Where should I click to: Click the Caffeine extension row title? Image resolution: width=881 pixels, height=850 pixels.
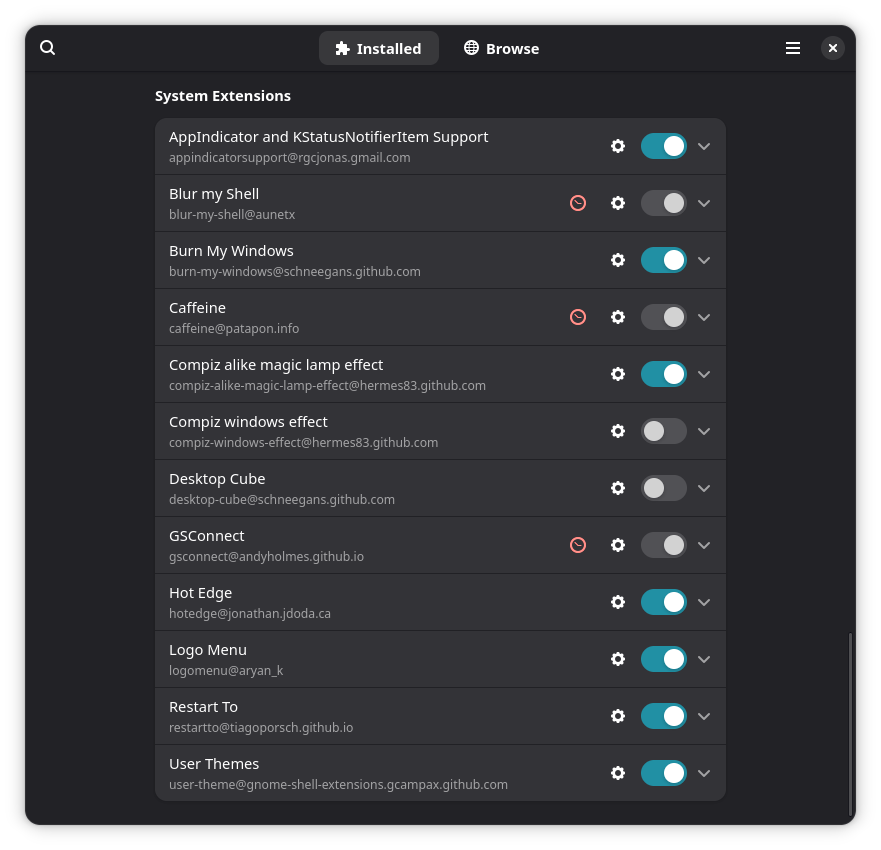point(197,308)
